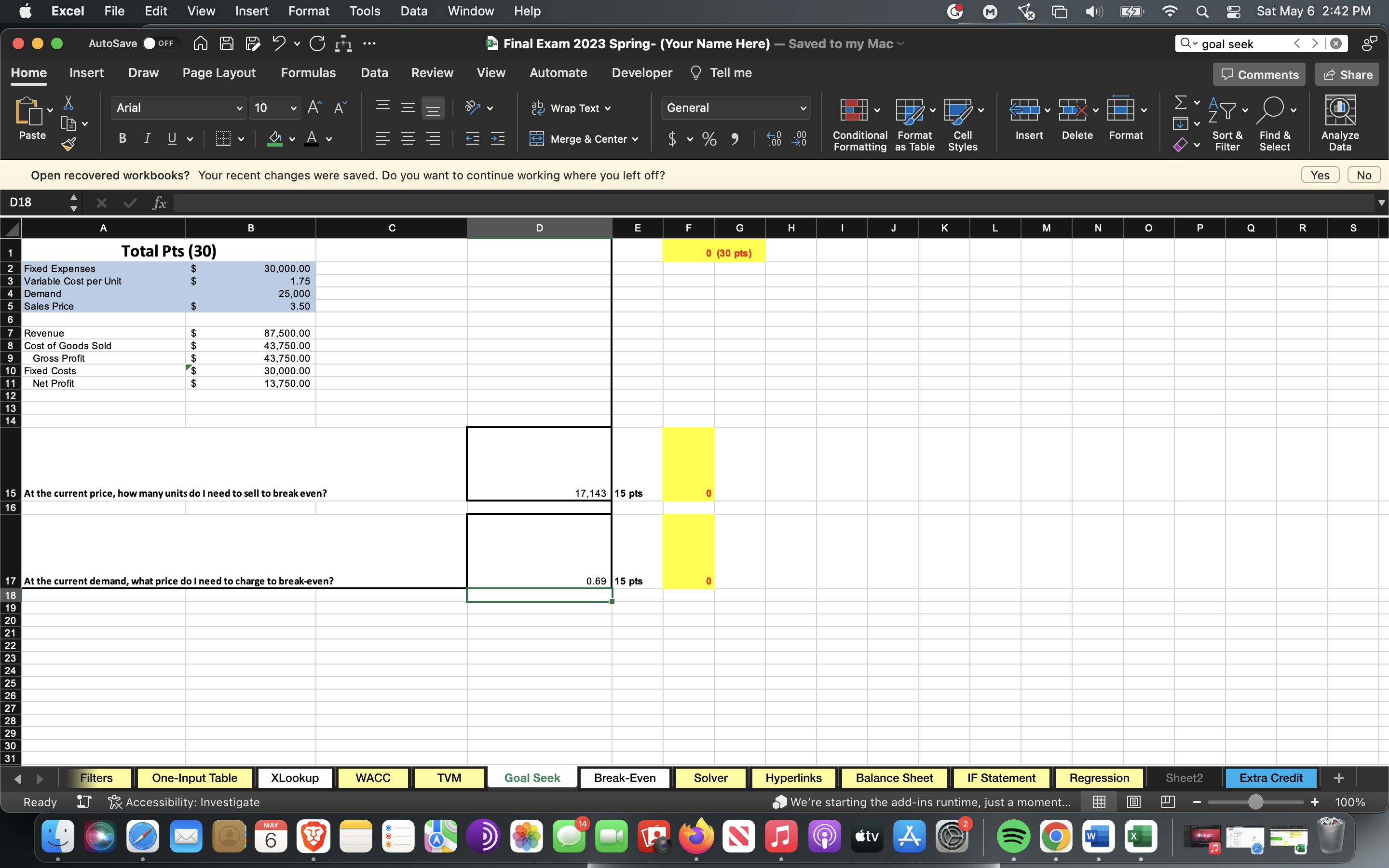The height and width of the screenshot is (868, 1389).
Task: Switch to Page Layout view icon
Action: (1133, 802)
